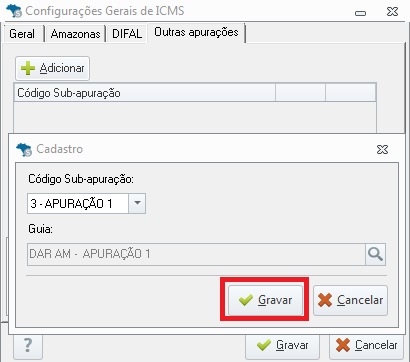
Task: Click the Configurações Gerais de ICMS window icon
Action: [14, 11]
